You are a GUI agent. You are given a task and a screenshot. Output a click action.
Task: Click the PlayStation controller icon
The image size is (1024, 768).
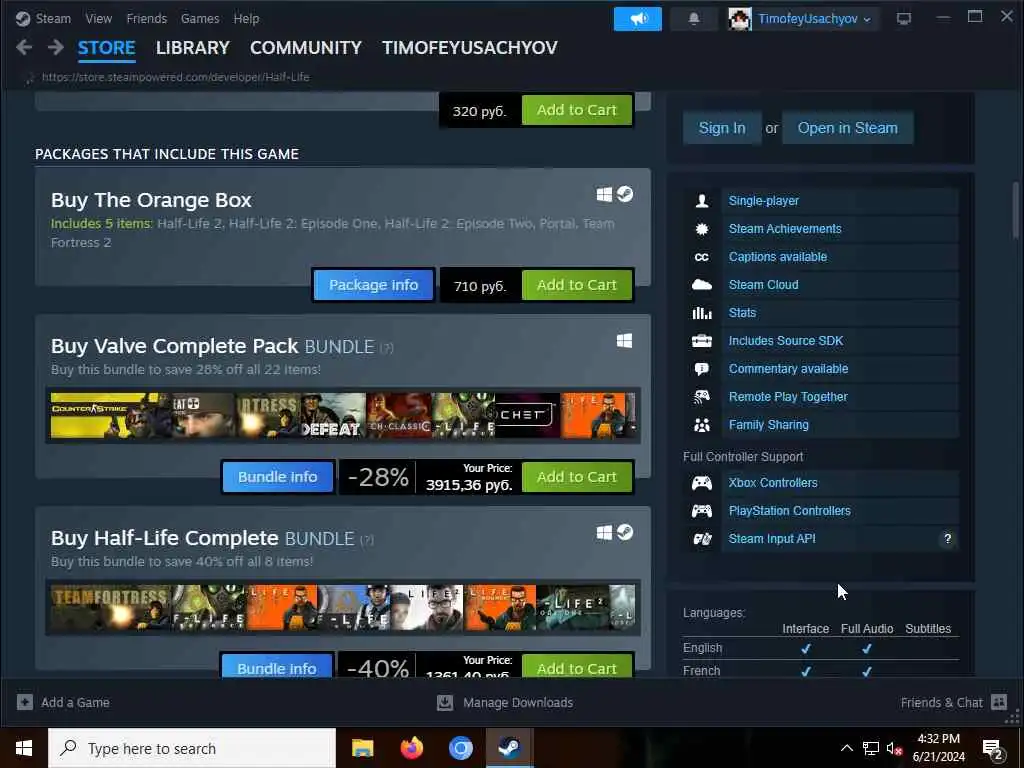[702, 511]
